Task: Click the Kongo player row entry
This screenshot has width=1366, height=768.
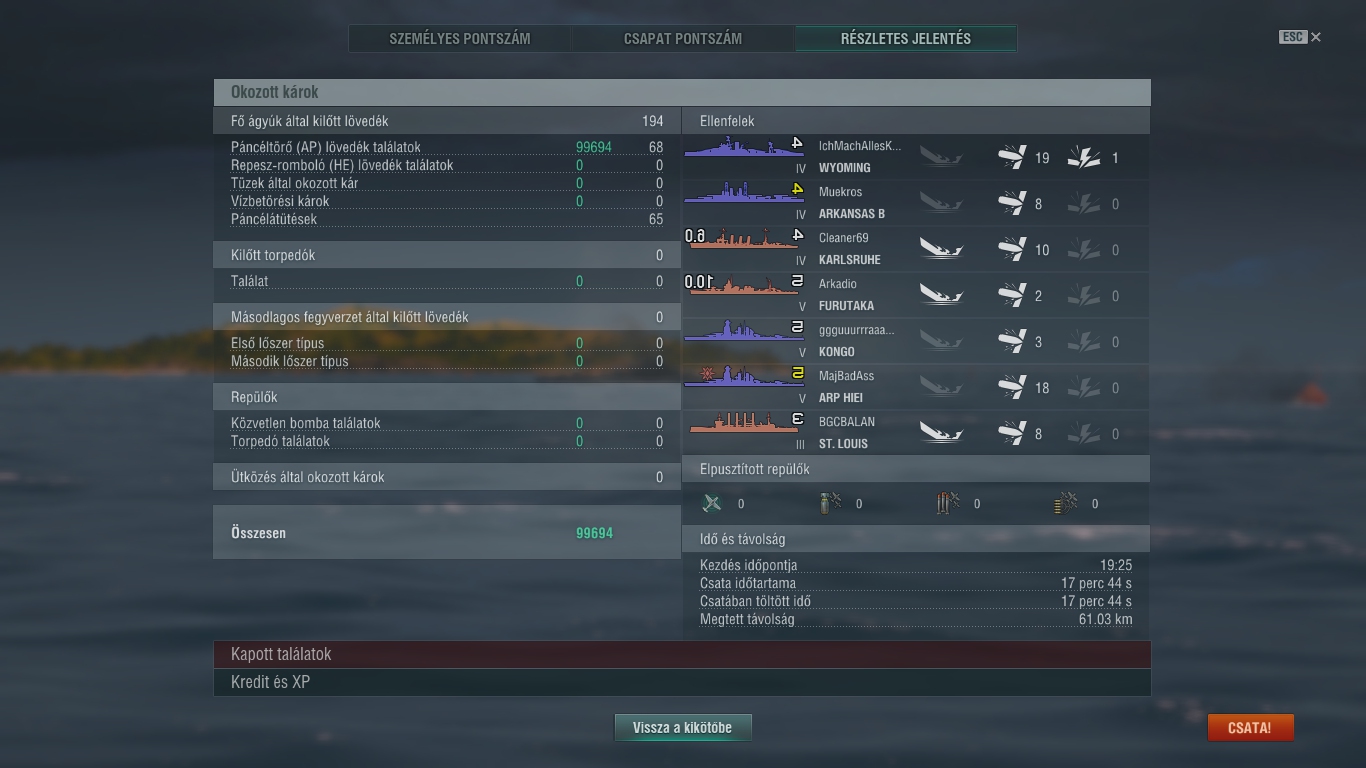Action: click(916, 341)
